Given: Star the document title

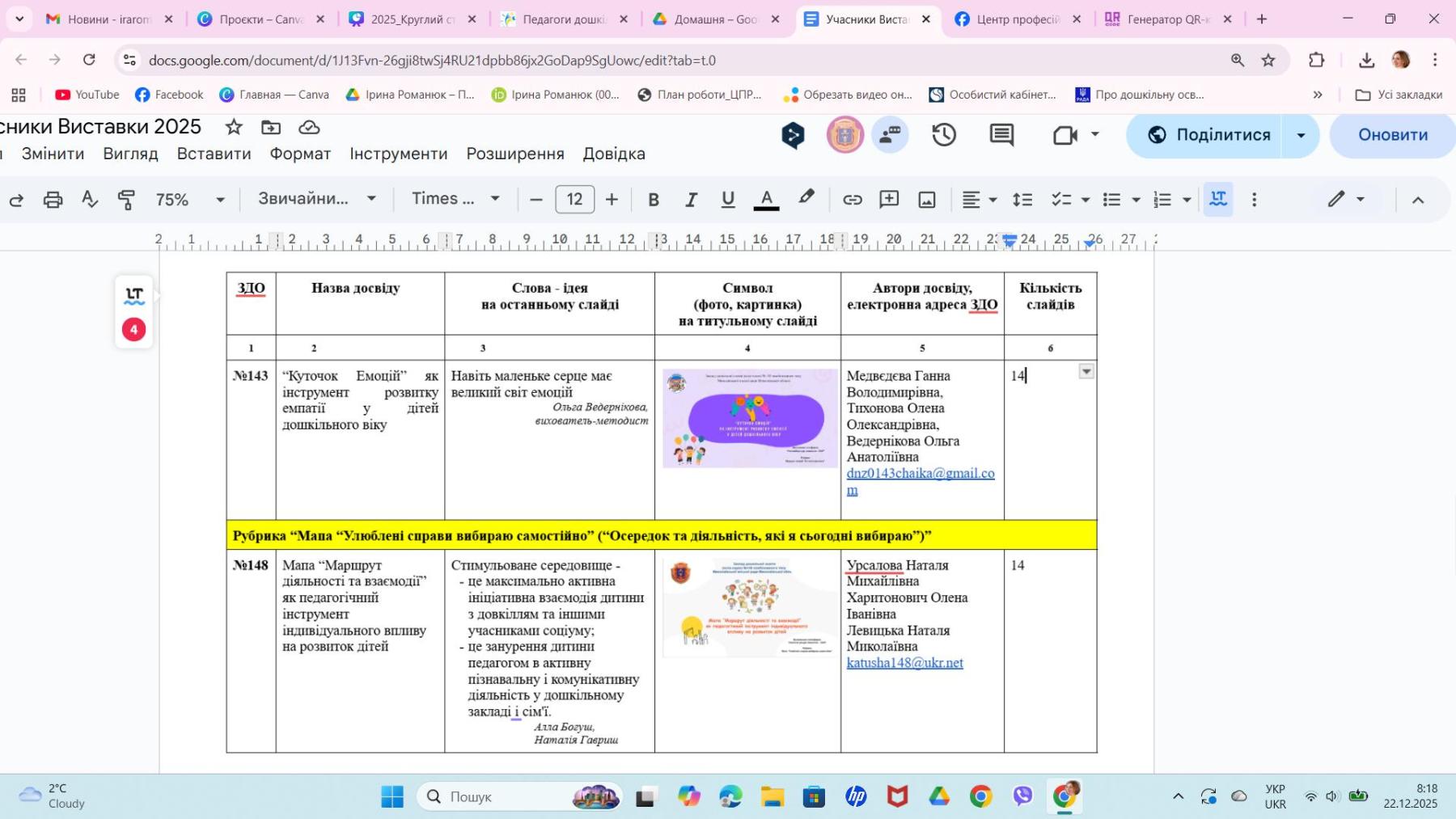Looking at the screenshot, I should [x=234, y=127].
